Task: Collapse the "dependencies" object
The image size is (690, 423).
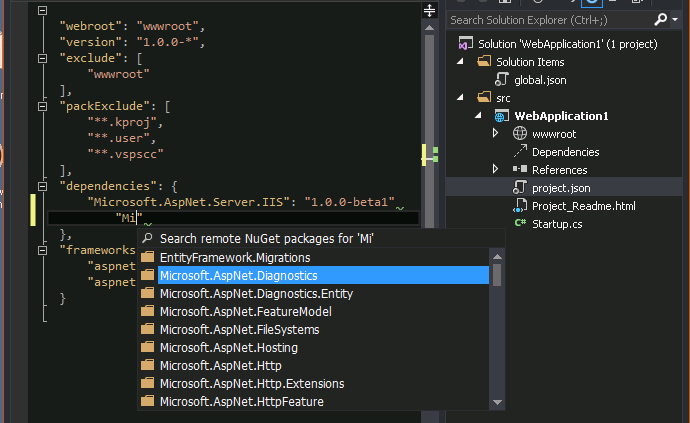Action: coord(42,186)
